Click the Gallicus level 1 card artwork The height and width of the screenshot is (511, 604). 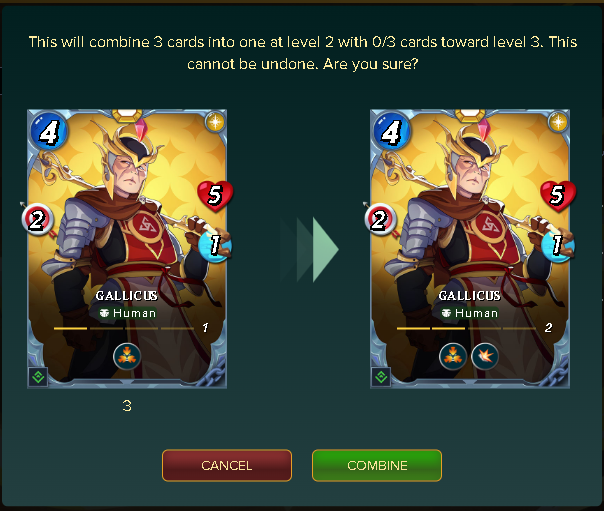tap(127, 249)
